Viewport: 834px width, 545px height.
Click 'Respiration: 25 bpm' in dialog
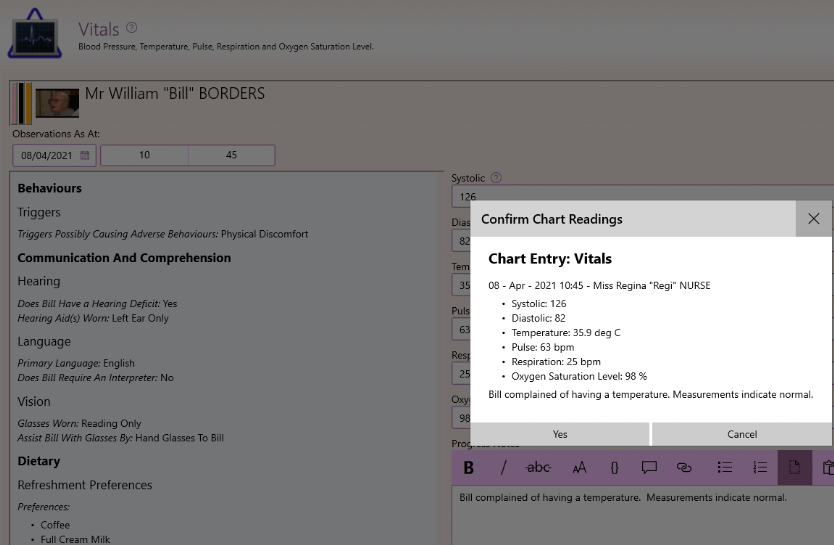[x=556, y=362]
